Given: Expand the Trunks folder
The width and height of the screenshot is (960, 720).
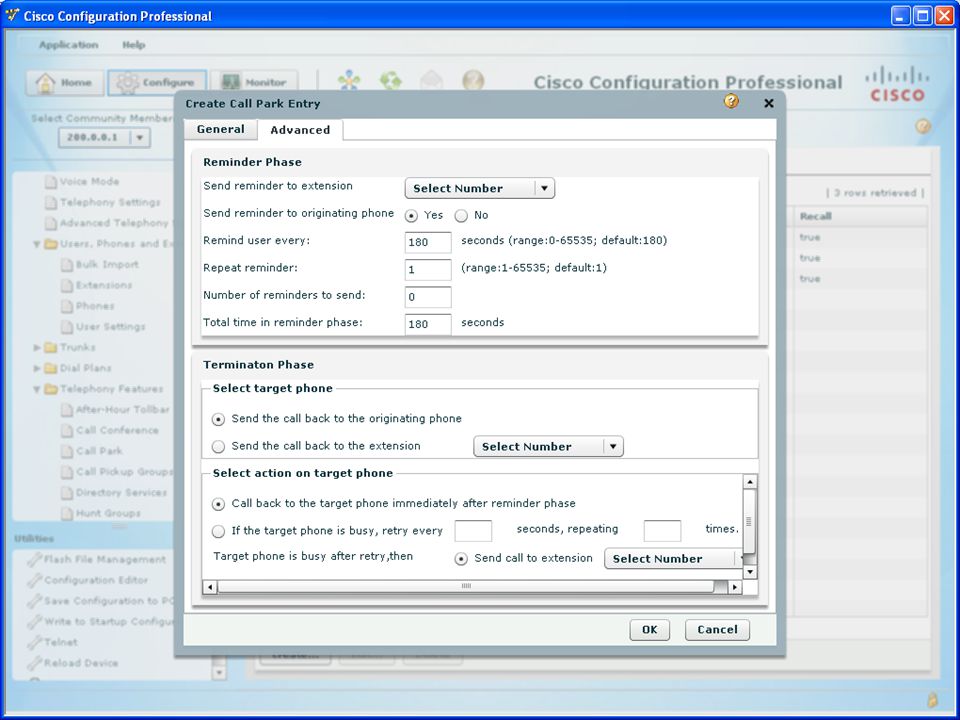Looking at the screenshot, I should [37, 348].
